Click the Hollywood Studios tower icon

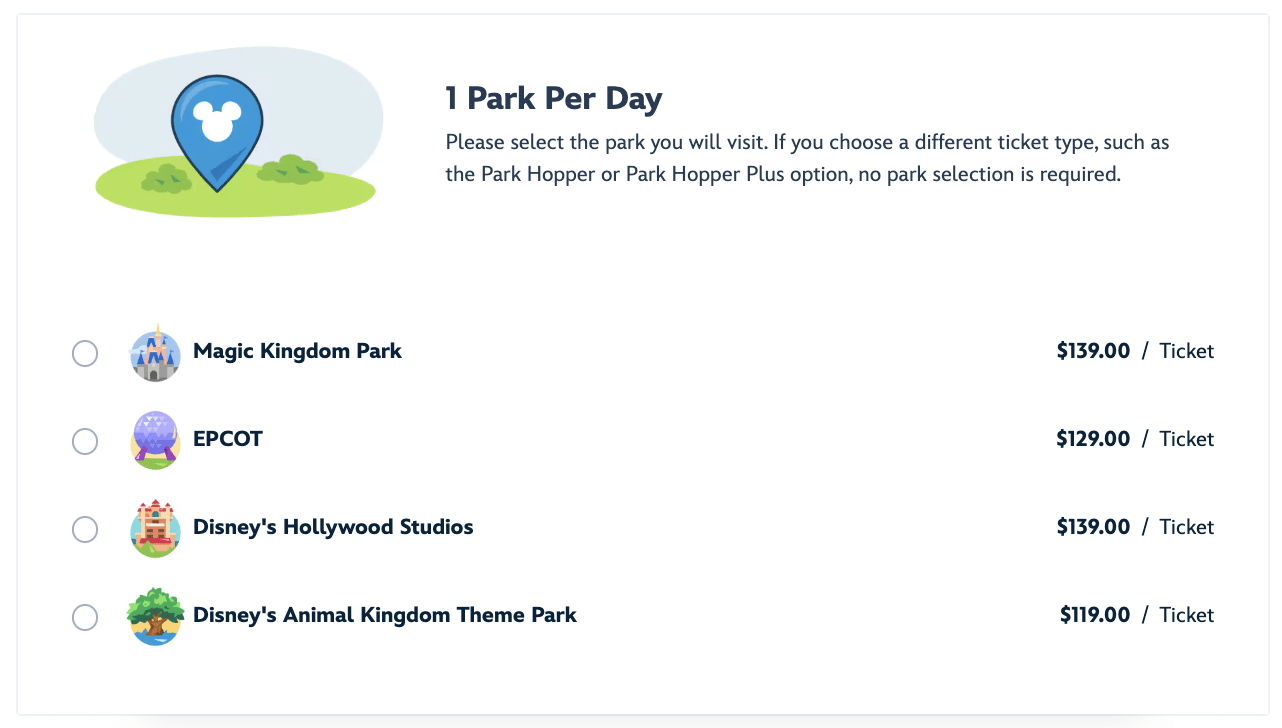coord(155,529)
